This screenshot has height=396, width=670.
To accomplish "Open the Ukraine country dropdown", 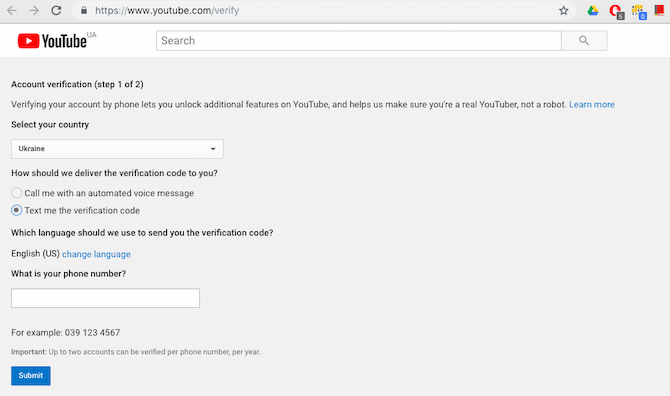I will click(x=117, y=149).
